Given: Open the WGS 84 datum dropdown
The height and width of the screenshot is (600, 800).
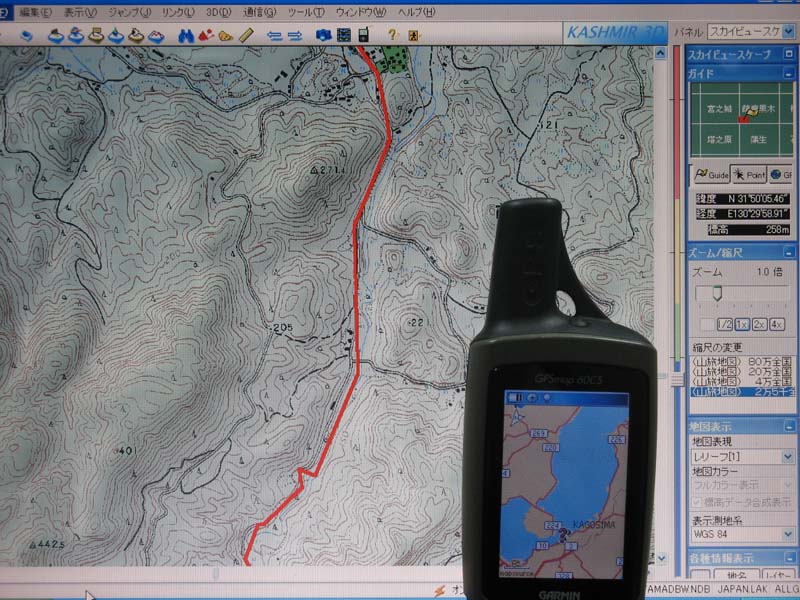Looking at the screenshot, I should click(x=788, y=535).
